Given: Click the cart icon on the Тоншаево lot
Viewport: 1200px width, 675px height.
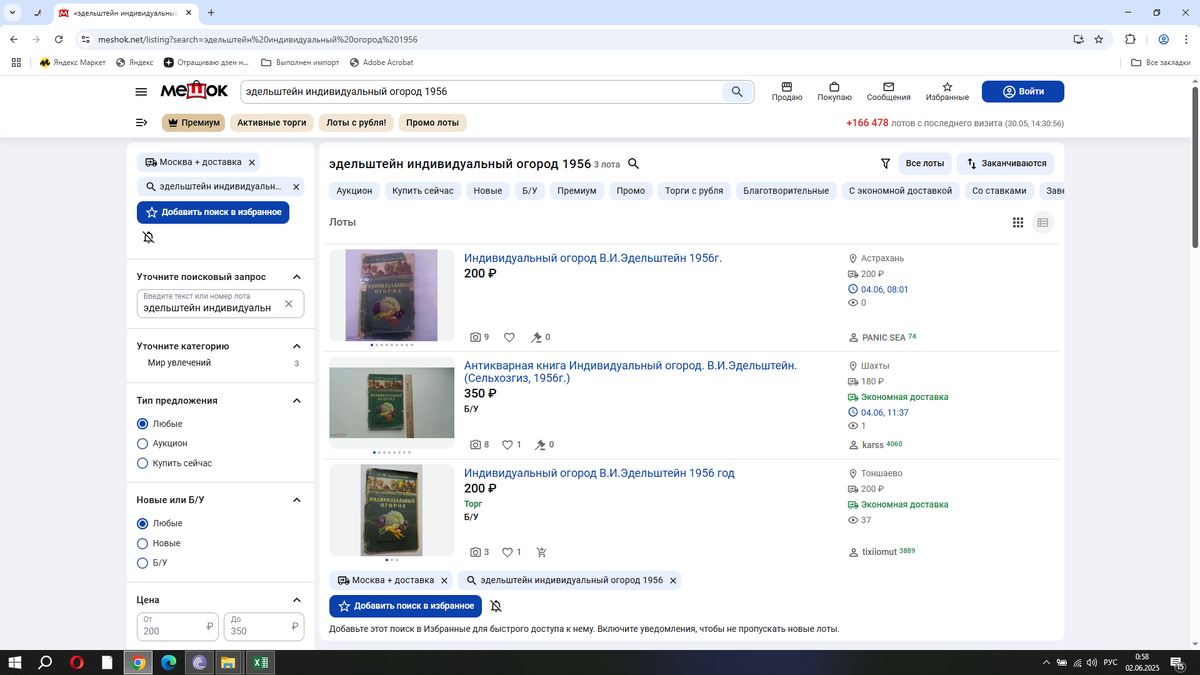Looking at the screenshot, I should pos(542,552).
